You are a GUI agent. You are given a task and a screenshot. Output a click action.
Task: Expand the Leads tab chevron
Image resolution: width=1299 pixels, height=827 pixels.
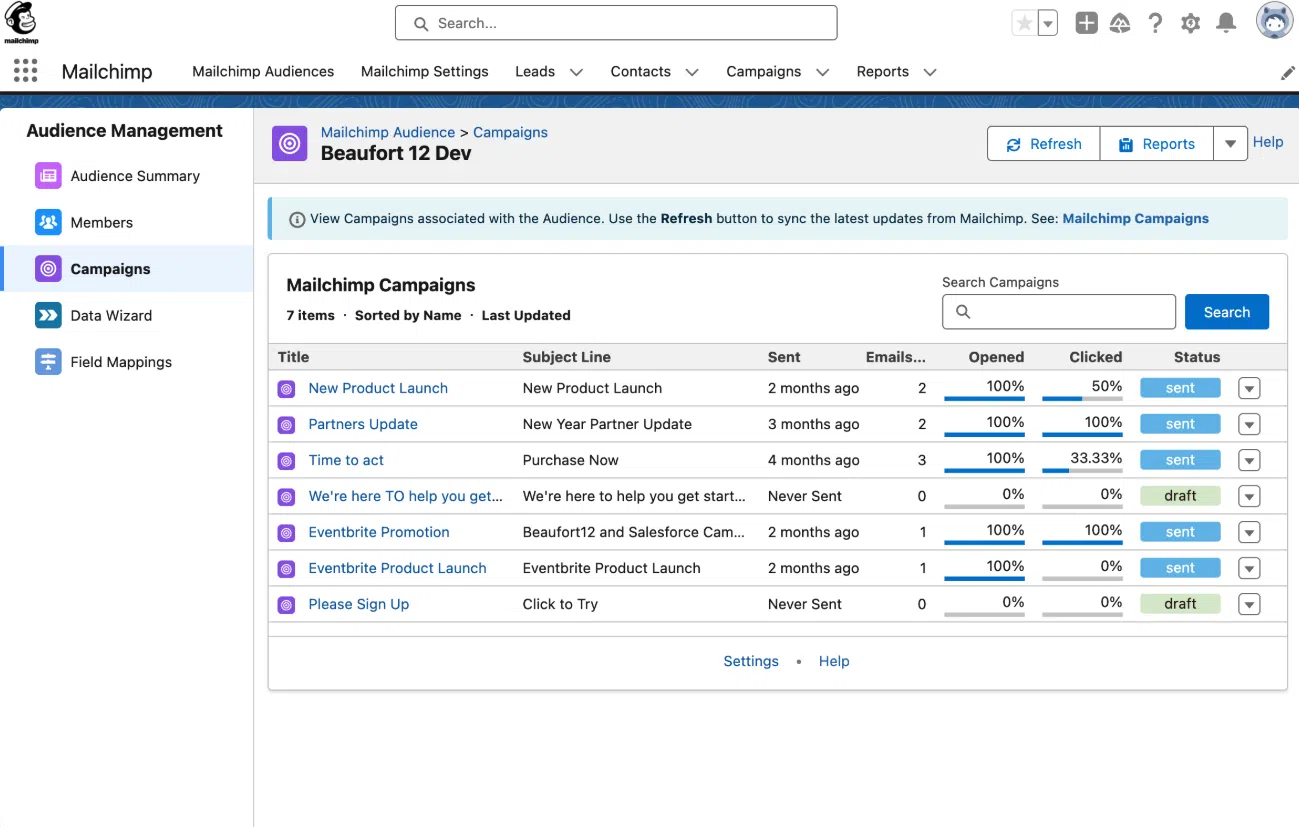576,72
